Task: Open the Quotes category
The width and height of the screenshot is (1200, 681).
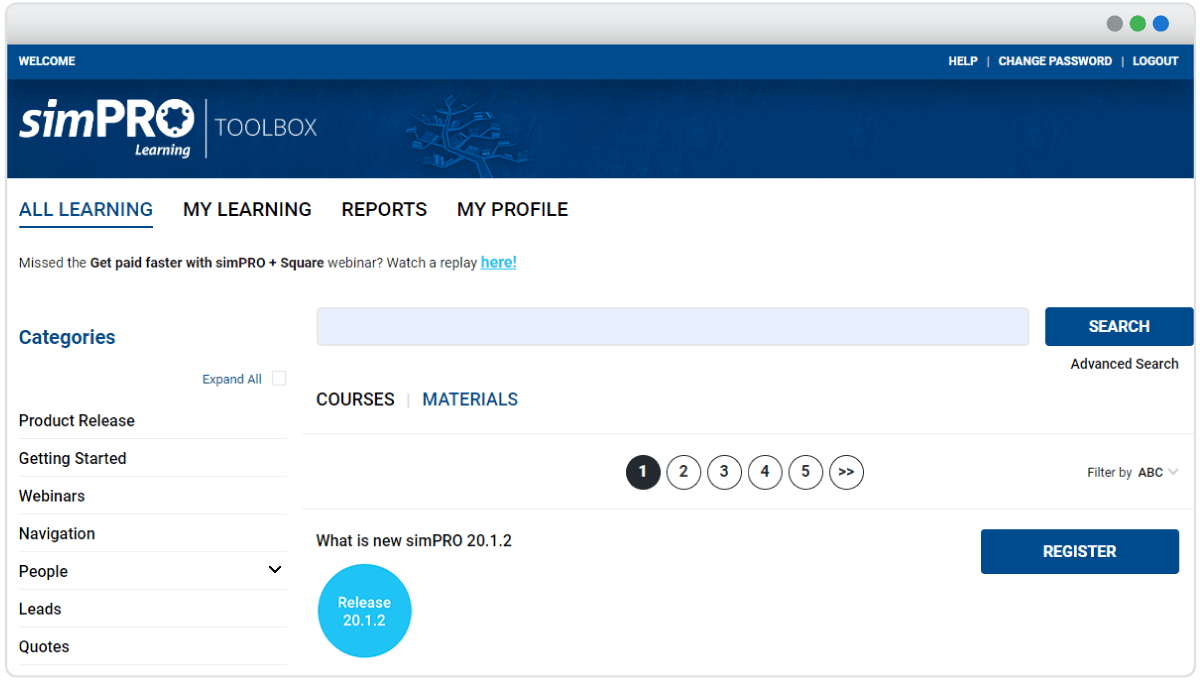Action: pos(44,646)
